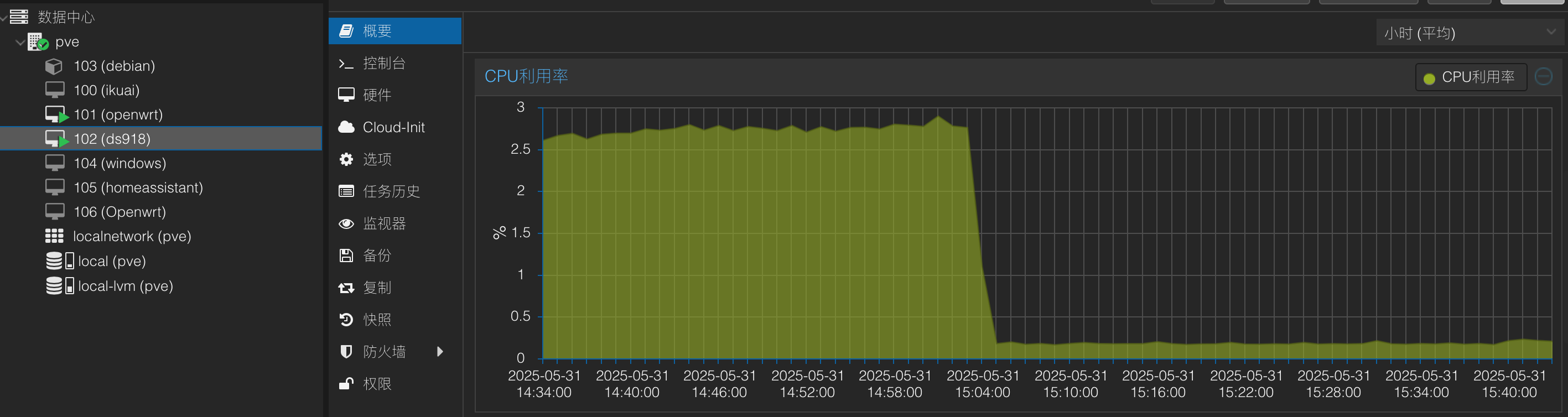Image resolution: width=1568 pixels, height=417 pixels.
Task: Click the grid icon for localnetwork (pve)
Action: 54,236
